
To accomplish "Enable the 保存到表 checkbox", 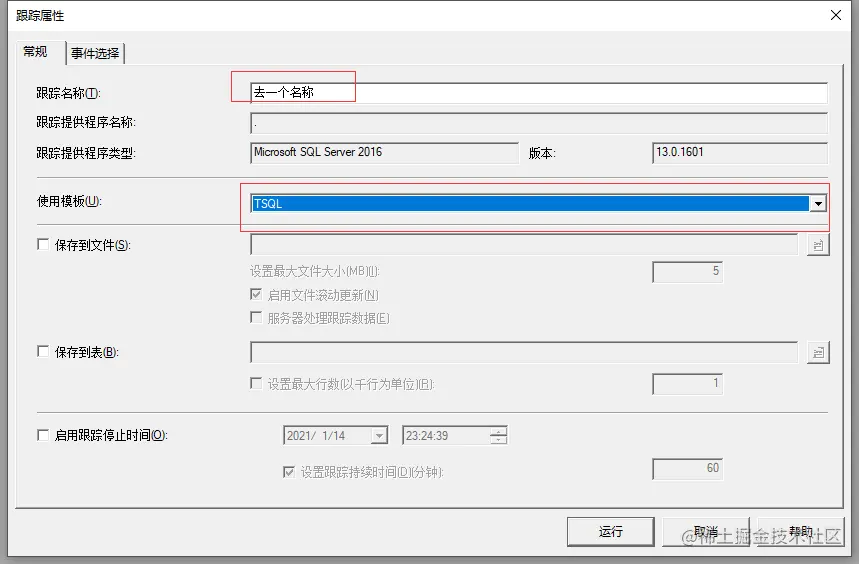I will click(43, 351).
